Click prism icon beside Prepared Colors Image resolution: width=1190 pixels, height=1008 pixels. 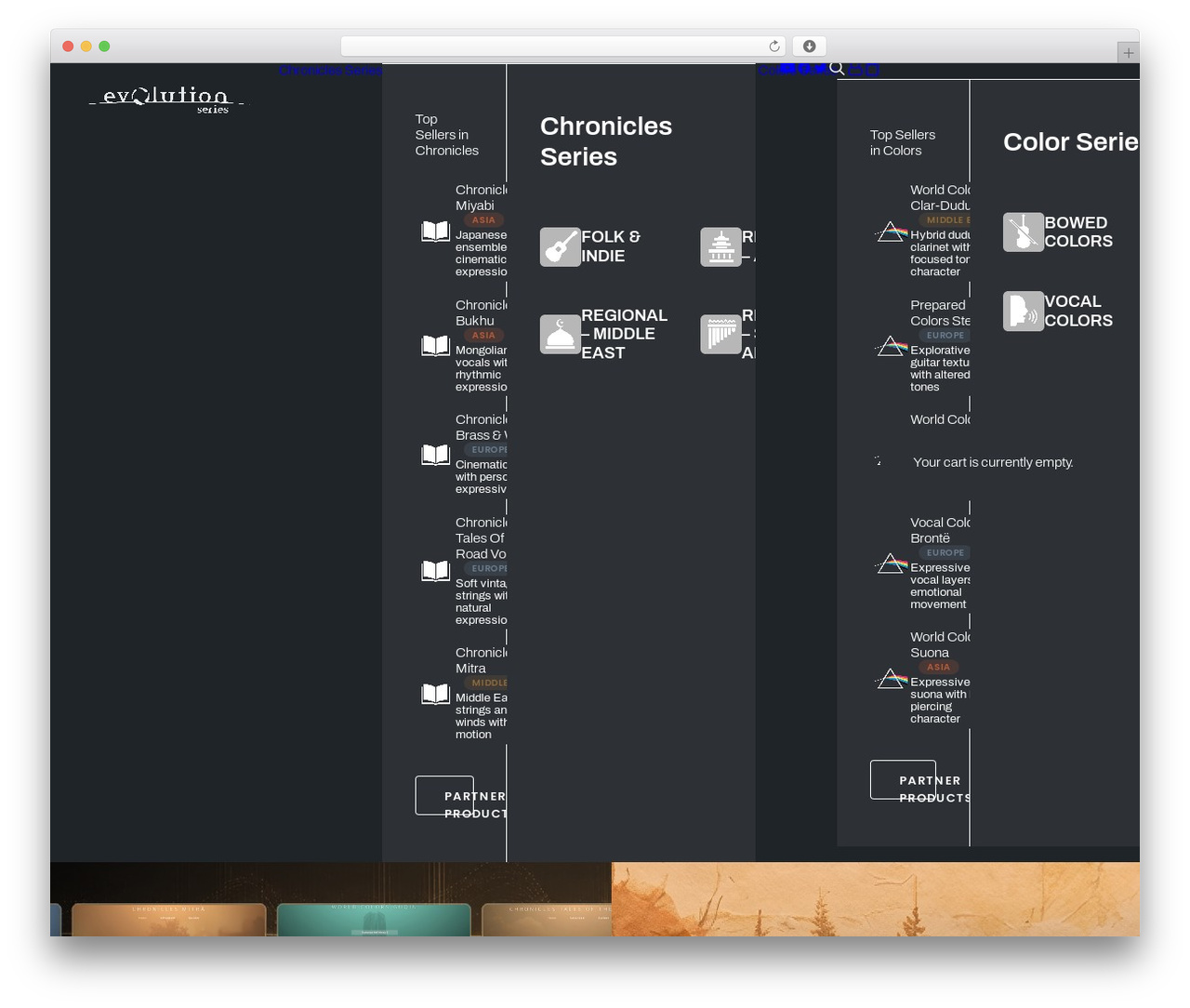tap(891, 346)
